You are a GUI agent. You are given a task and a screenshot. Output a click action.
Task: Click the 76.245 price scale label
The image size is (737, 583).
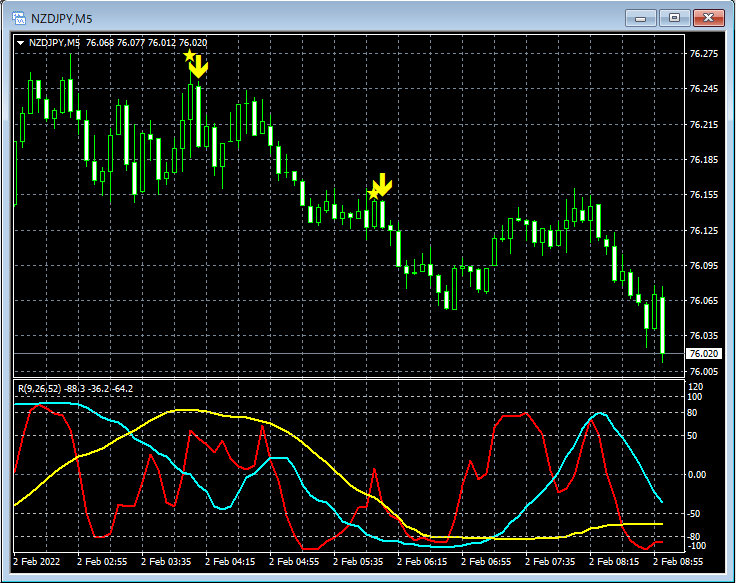pos(704,88)
